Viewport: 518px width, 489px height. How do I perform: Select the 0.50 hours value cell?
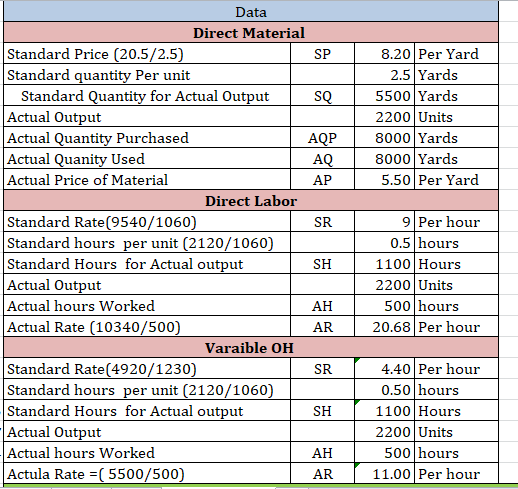[385, 390]
